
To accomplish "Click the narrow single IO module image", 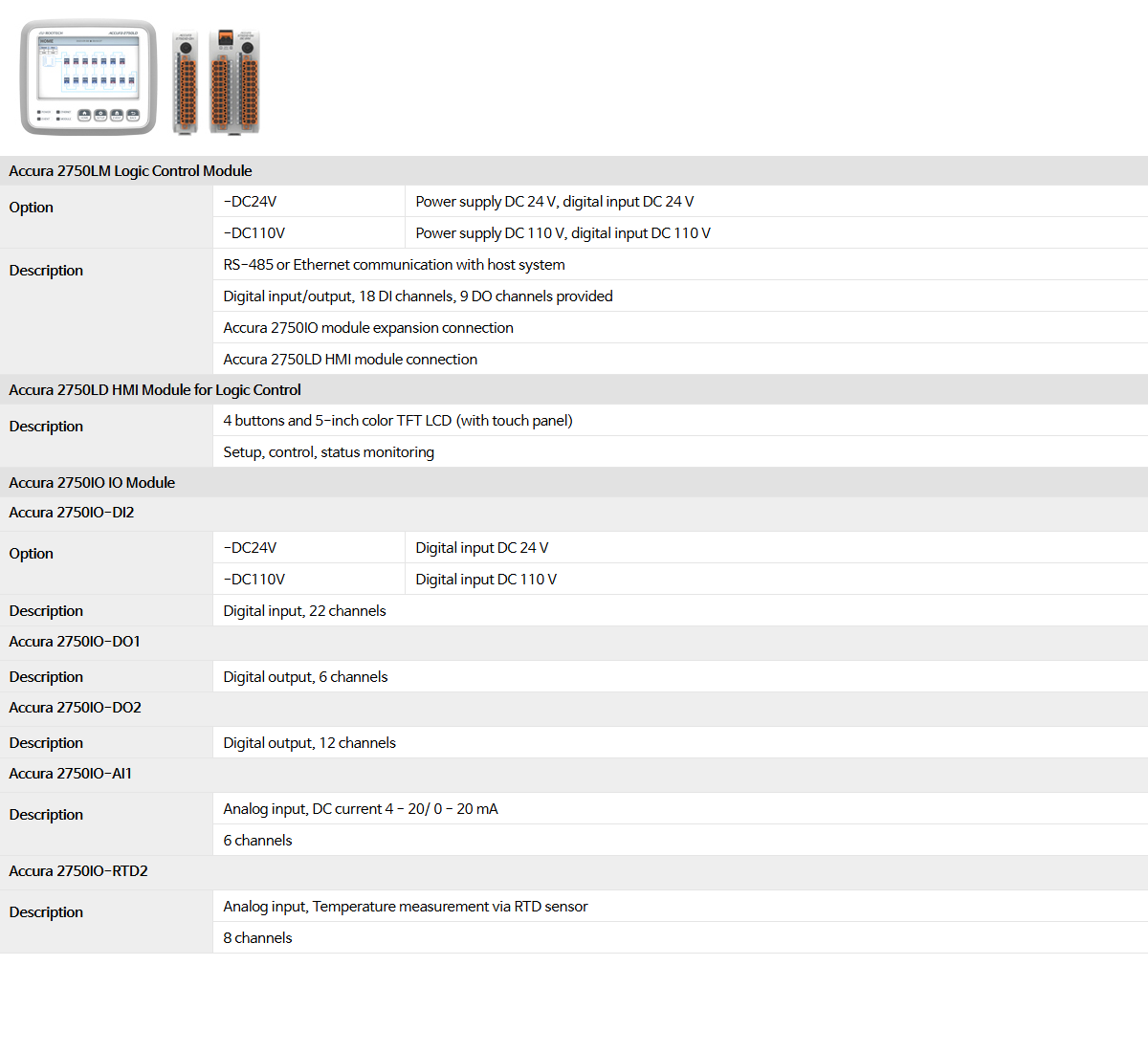I will click(187, 82).
